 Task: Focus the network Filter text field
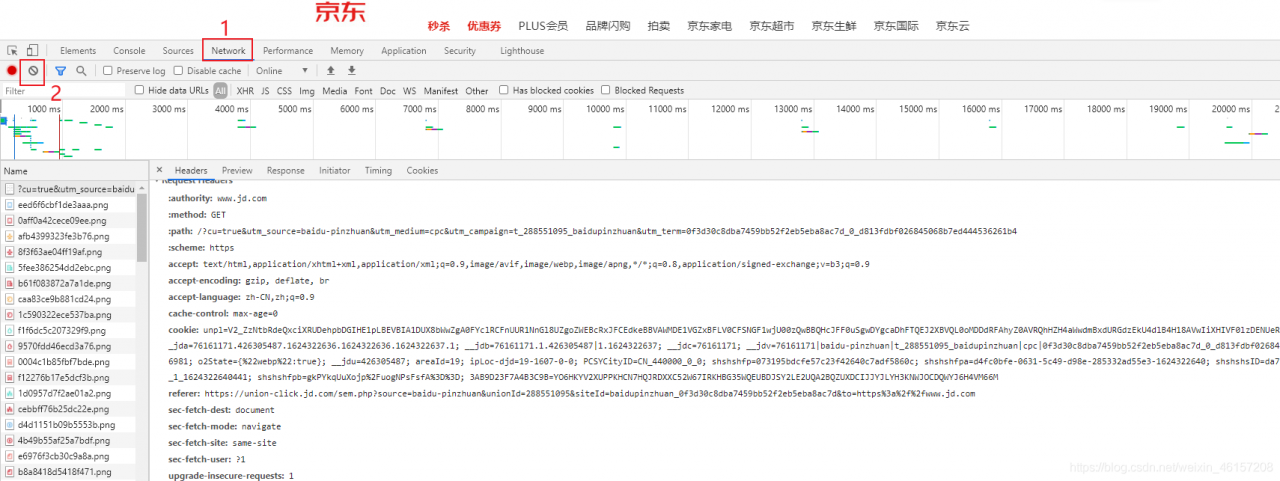pyautogui.click(x=65, y=90)
